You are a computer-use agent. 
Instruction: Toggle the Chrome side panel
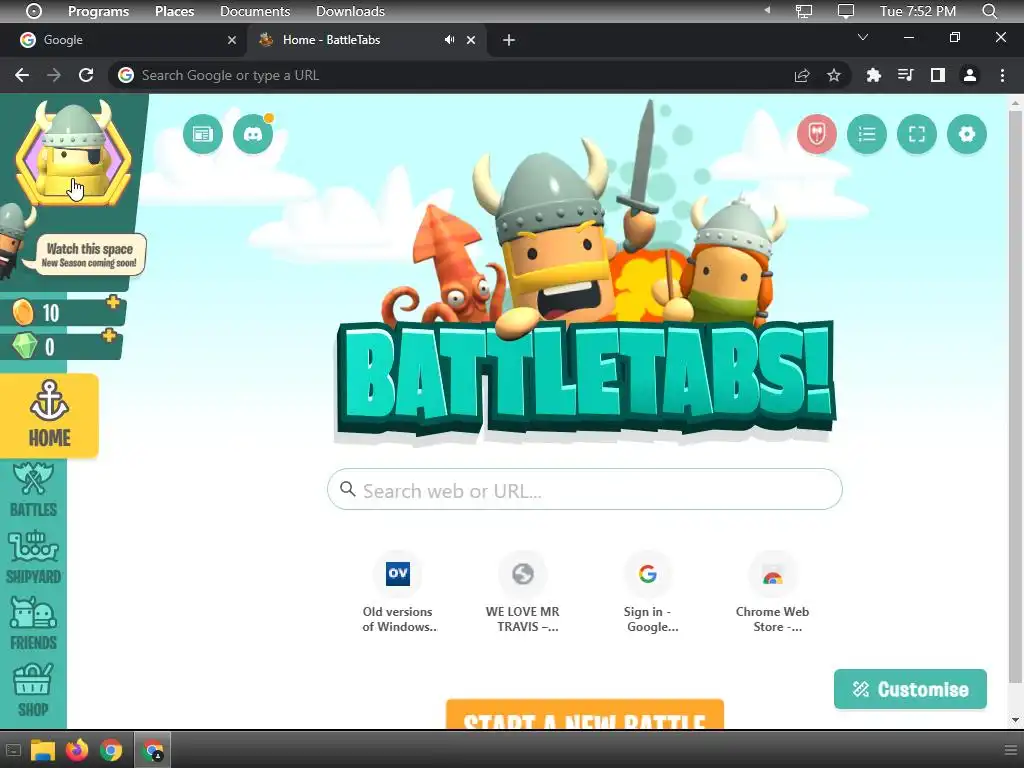pos(938,75)
